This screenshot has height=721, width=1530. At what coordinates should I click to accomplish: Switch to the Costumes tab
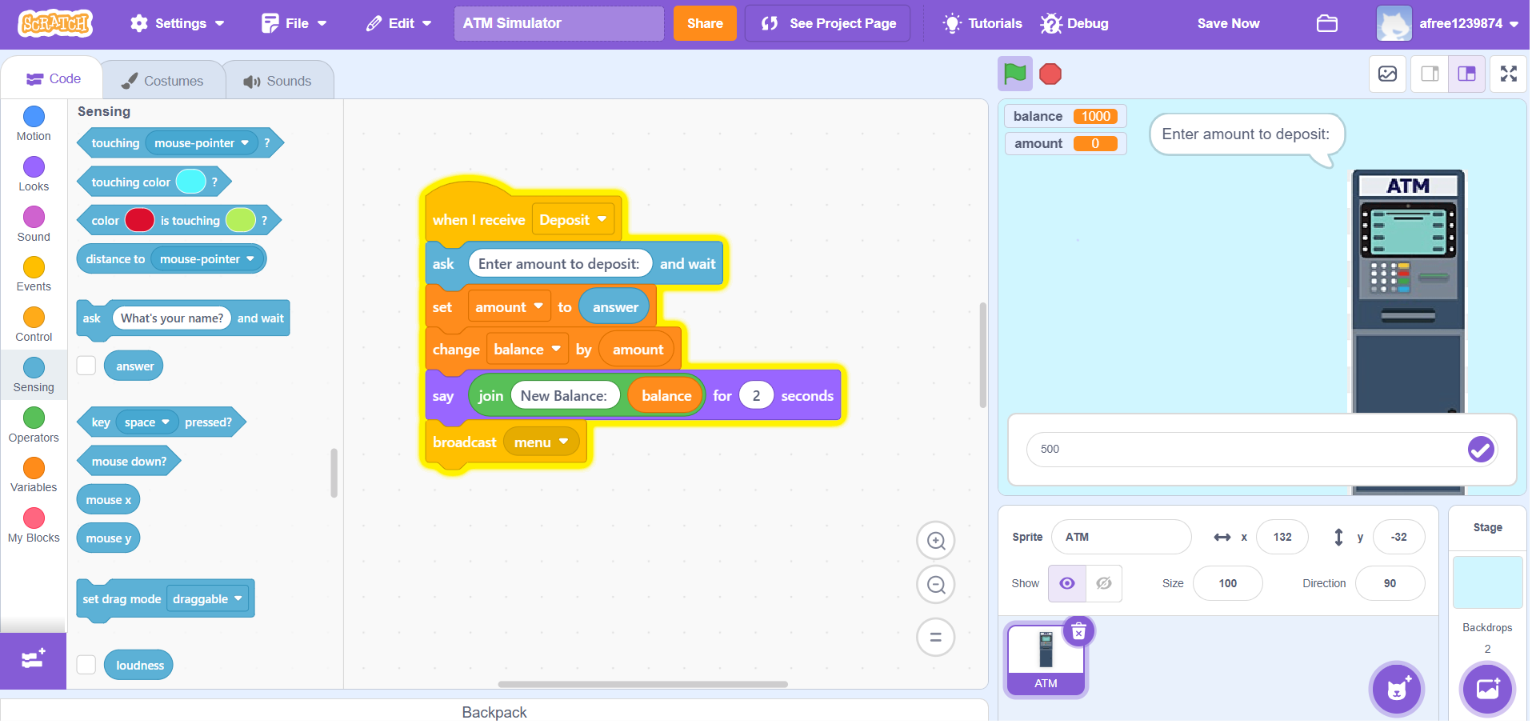[162, 81]
